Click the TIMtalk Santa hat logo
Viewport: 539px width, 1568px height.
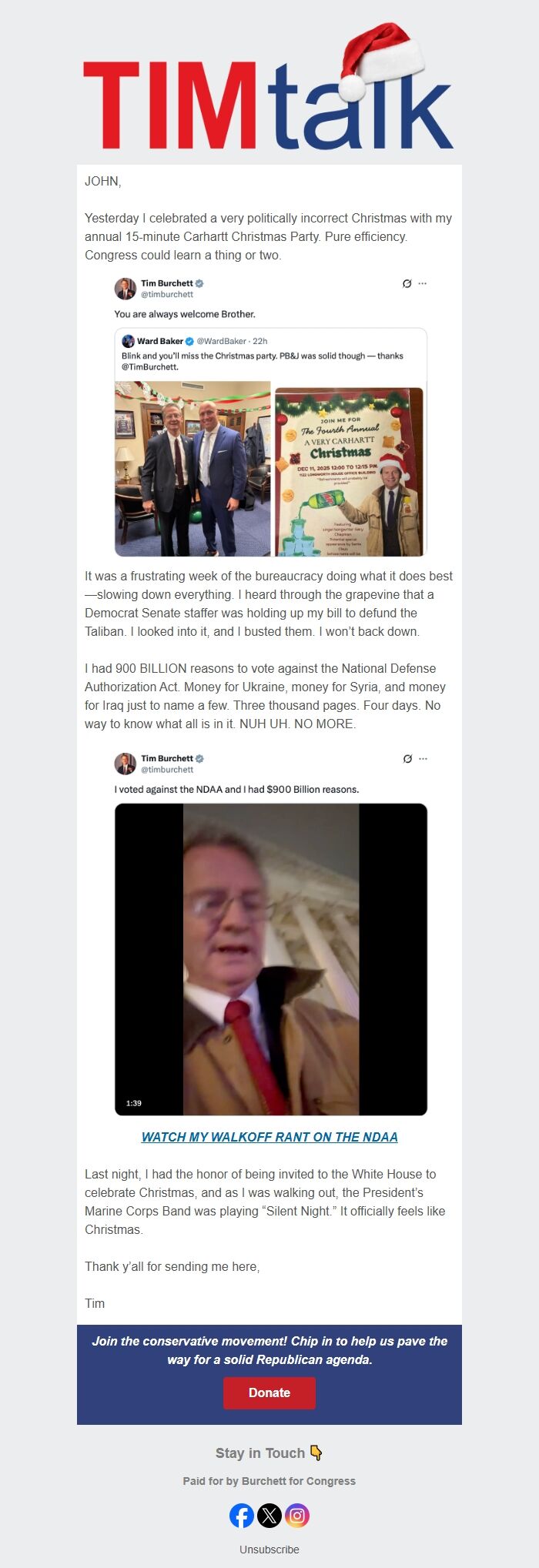[269, 85]
